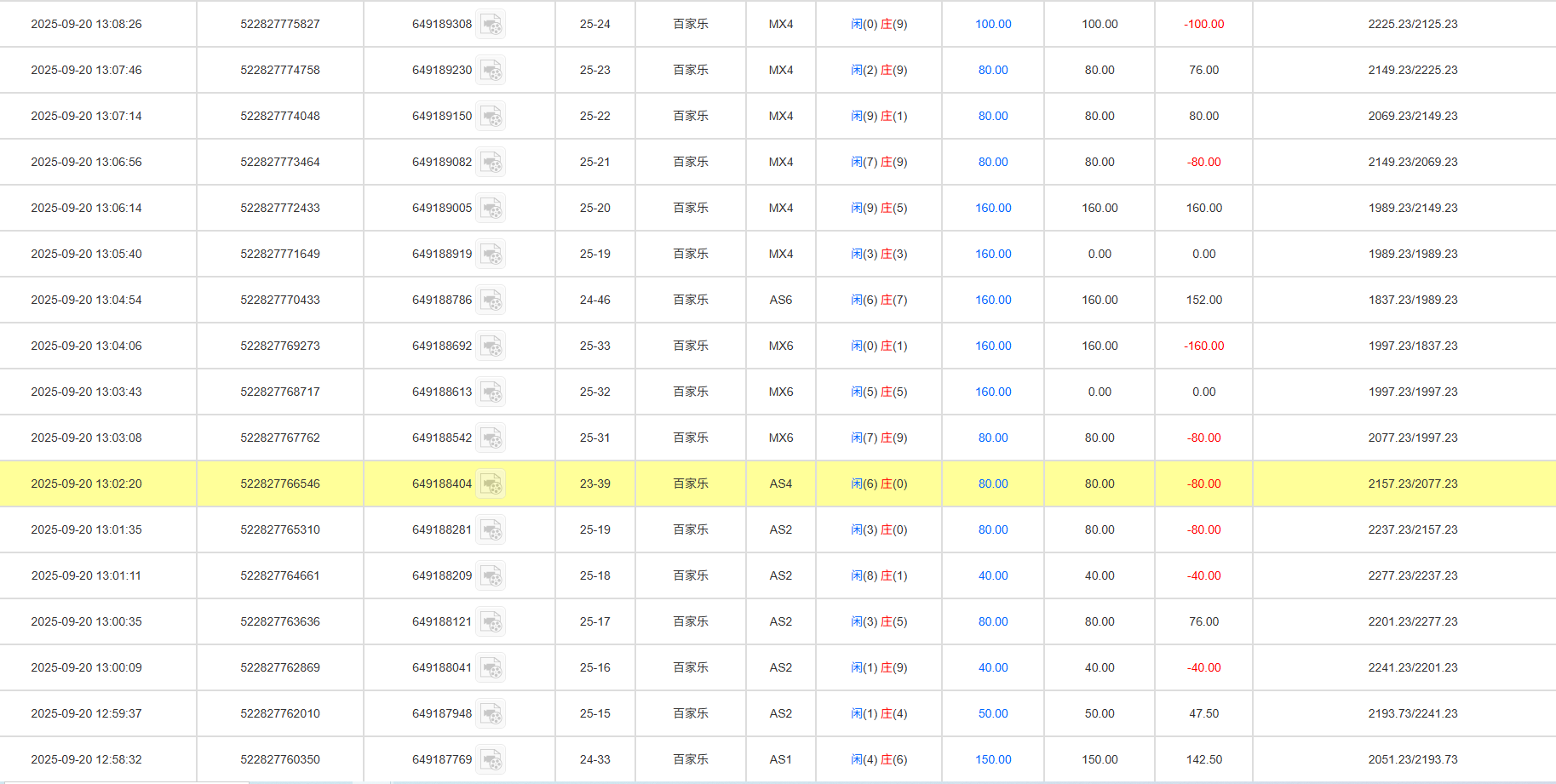Screen dimensions: 1556x784
Task: Open video playback for round 25-22
Action: [x=491, y=116]
